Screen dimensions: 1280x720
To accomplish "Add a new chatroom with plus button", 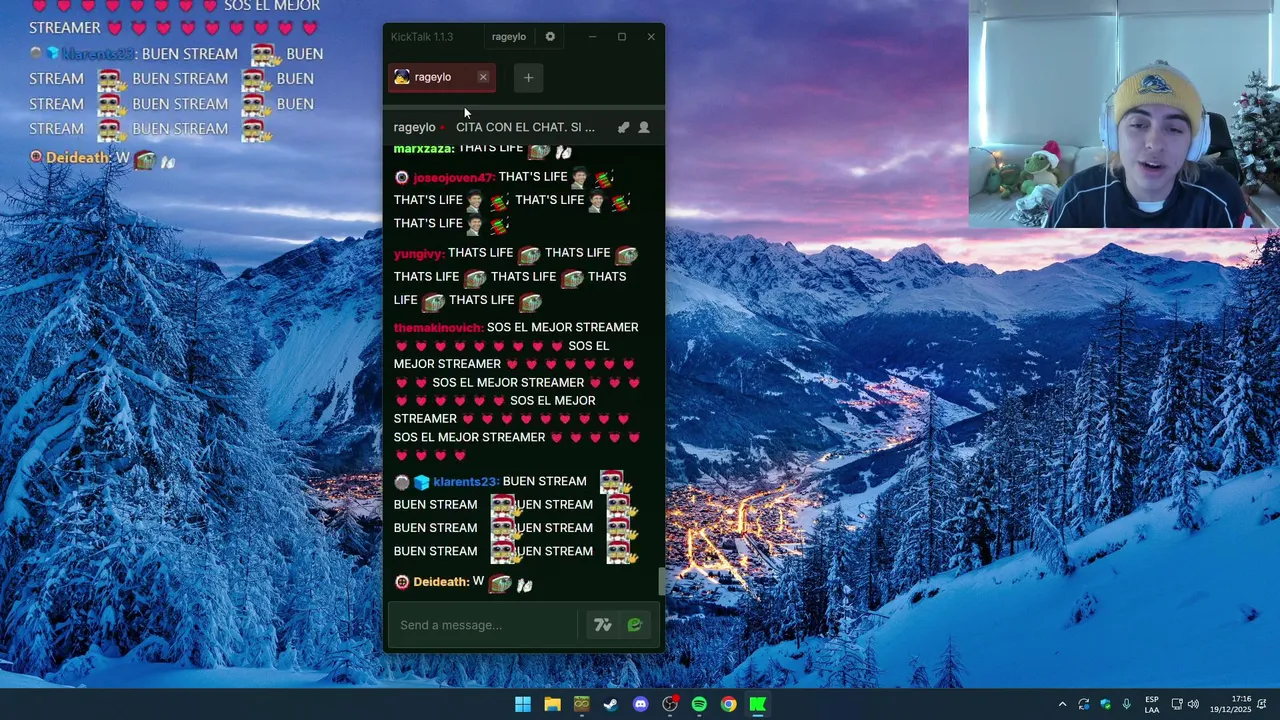I will pyautogui.click(x=528, y=77).
